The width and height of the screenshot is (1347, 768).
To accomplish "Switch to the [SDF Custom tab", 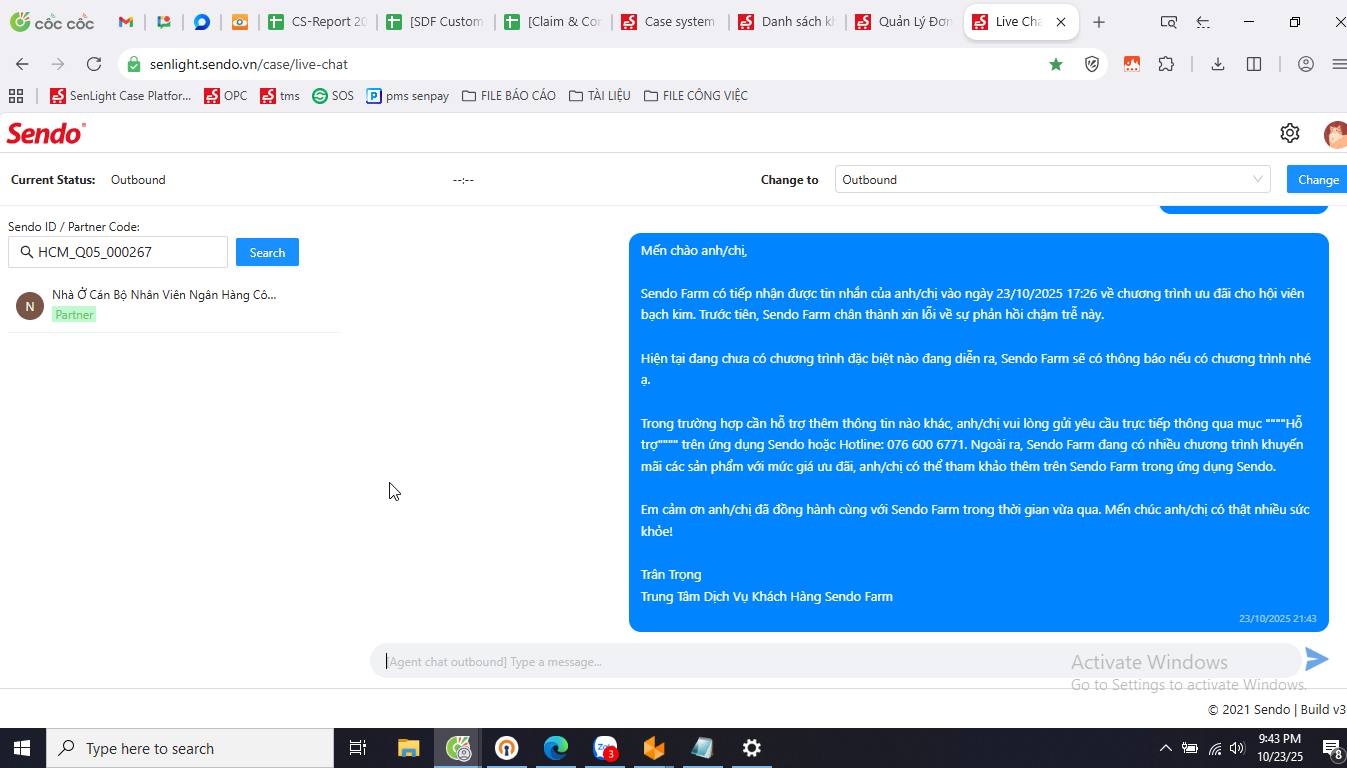I will click(435, 22).
